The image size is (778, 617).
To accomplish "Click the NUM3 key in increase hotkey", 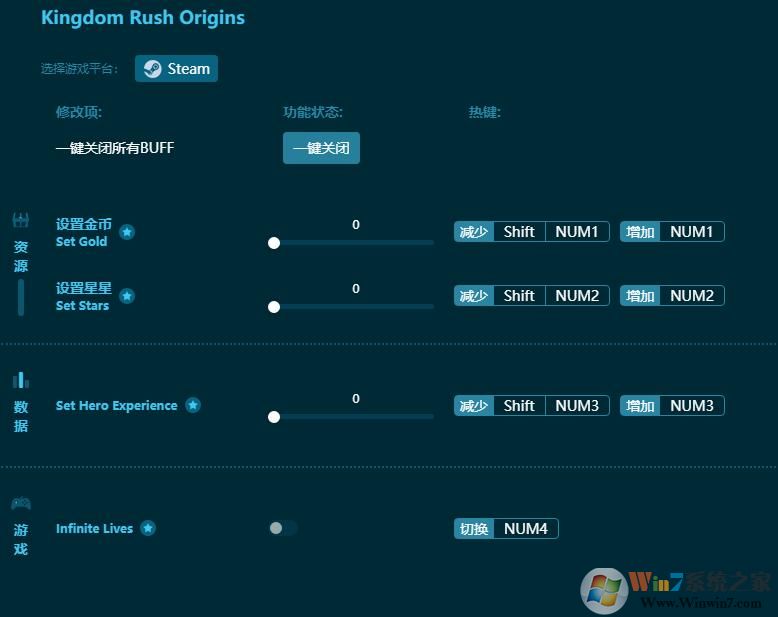I will coord(692,406).
